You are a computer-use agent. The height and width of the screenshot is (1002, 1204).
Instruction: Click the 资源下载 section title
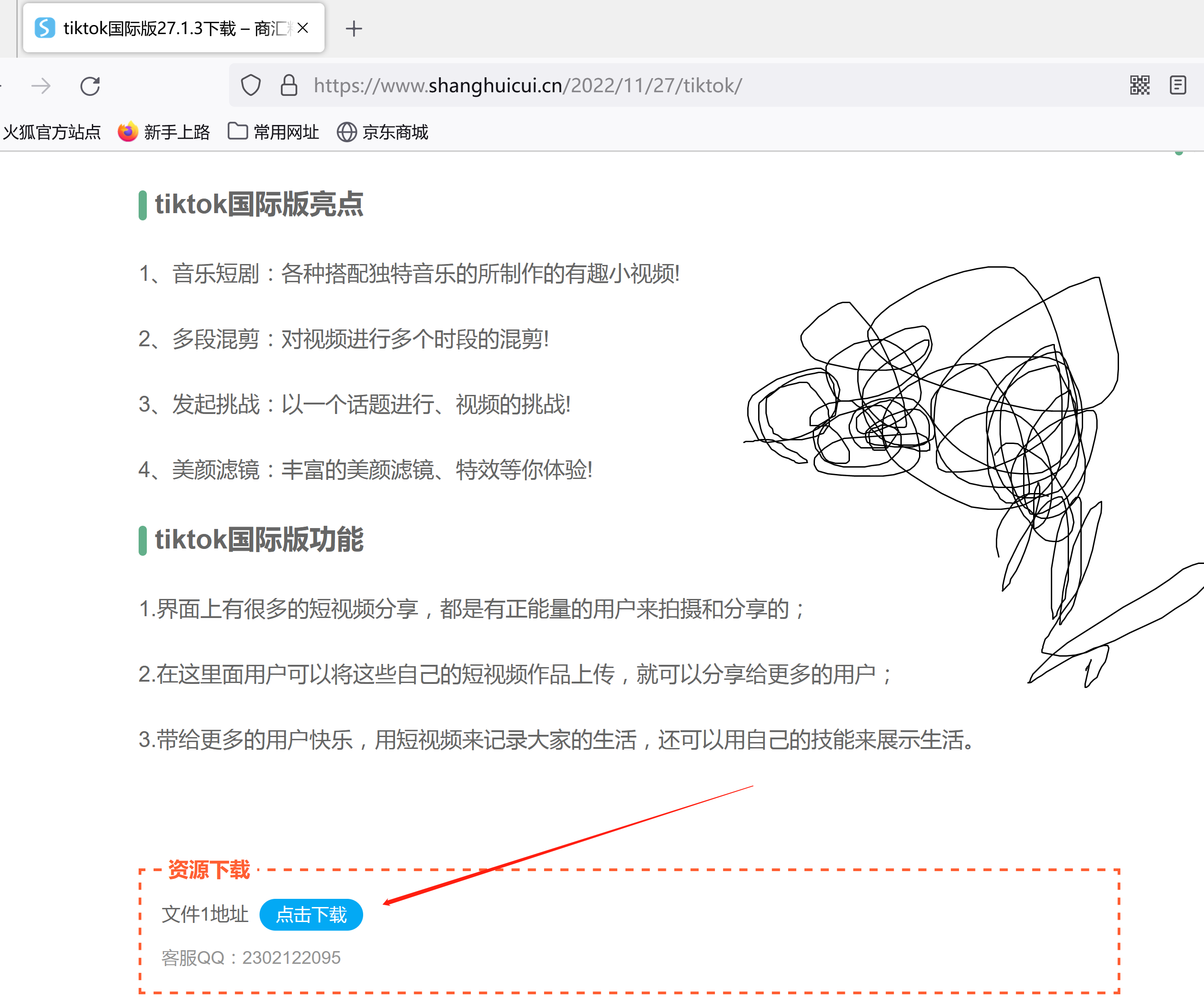(209, 870)
